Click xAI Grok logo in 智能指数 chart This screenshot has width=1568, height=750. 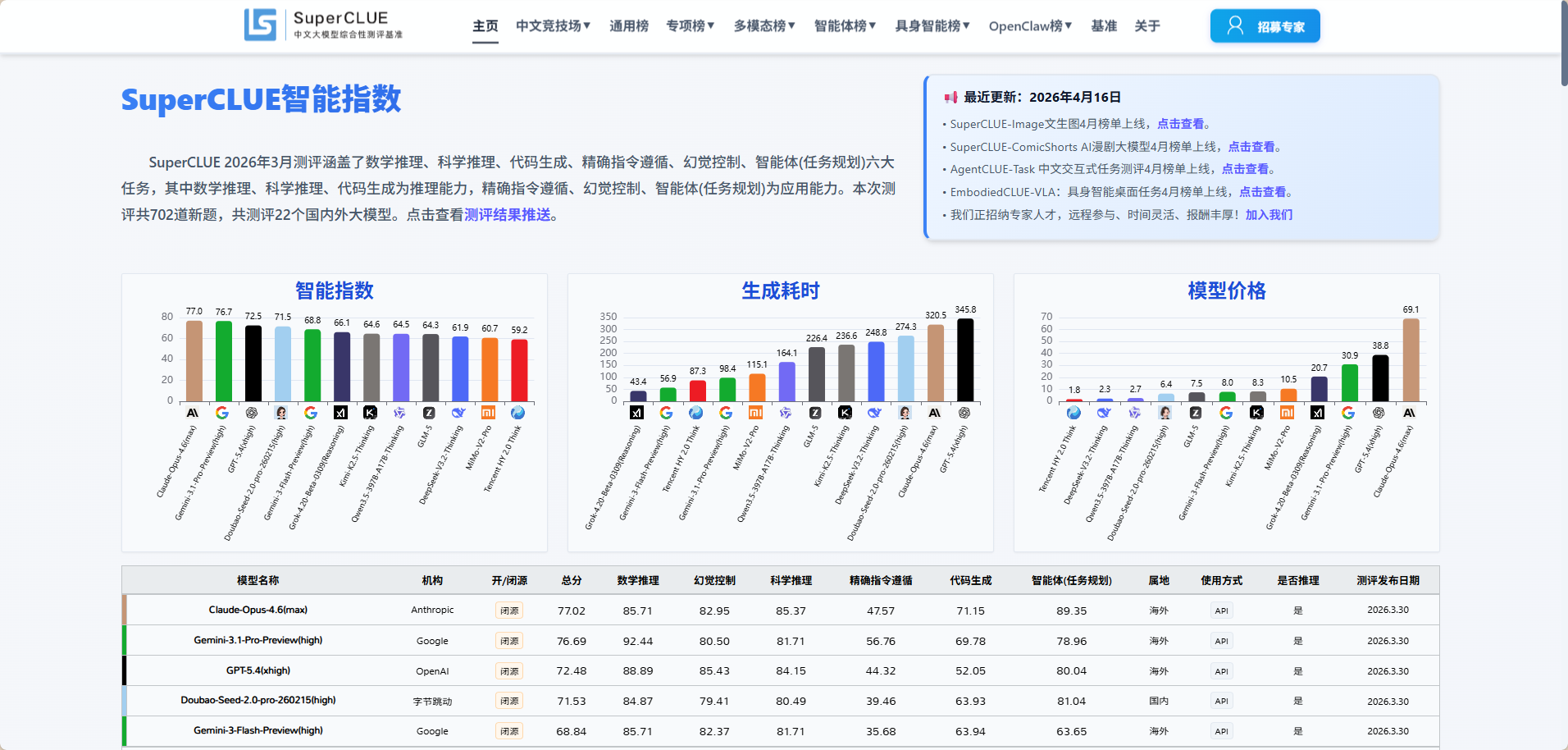(x=340, y=413)
